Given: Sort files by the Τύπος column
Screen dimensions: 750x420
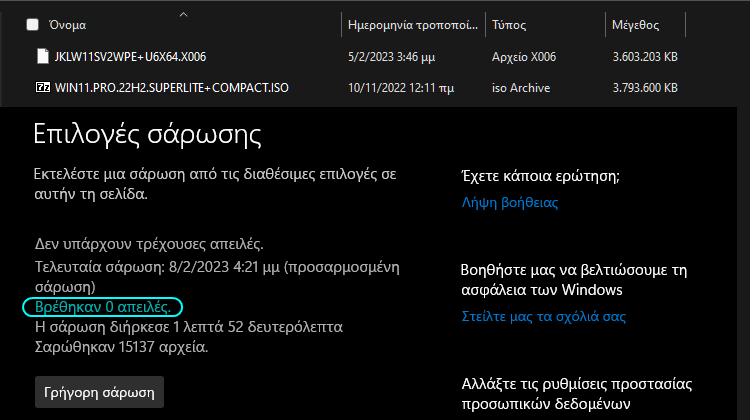Looking at the screenshot, I should coord(509,25).
